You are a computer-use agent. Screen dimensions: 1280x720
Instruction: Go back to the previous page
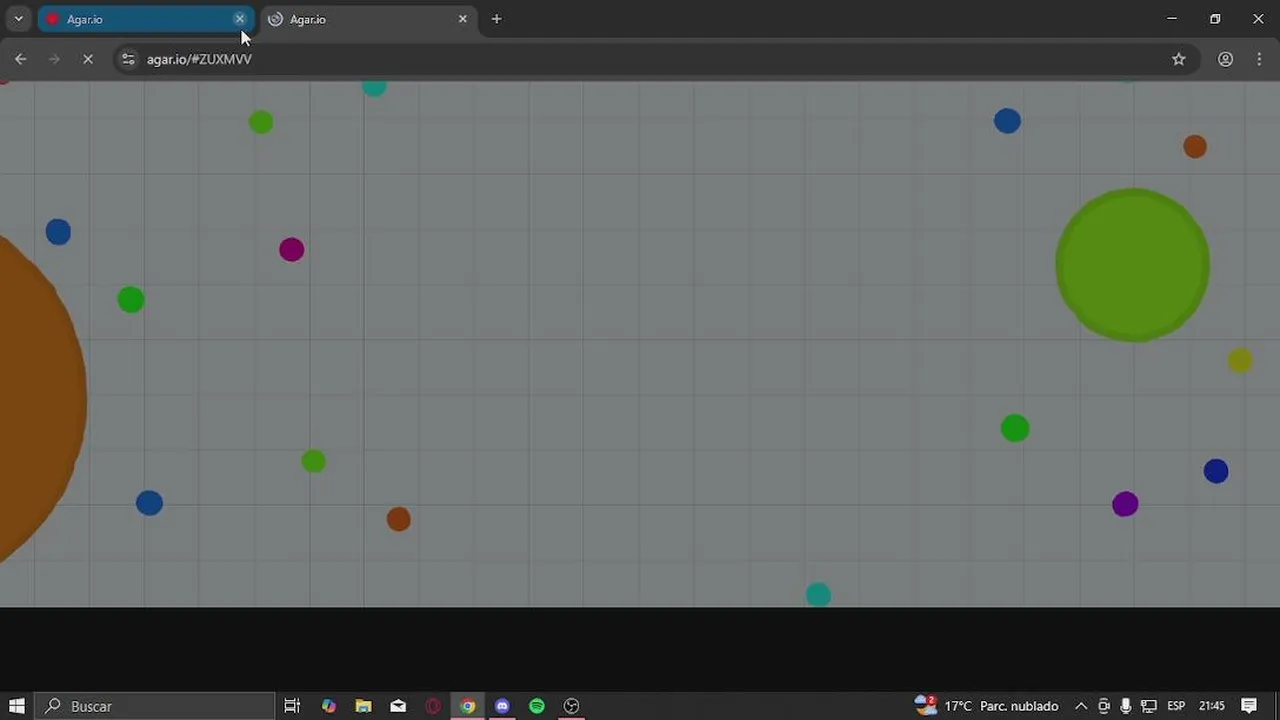[x=20, y=59]
